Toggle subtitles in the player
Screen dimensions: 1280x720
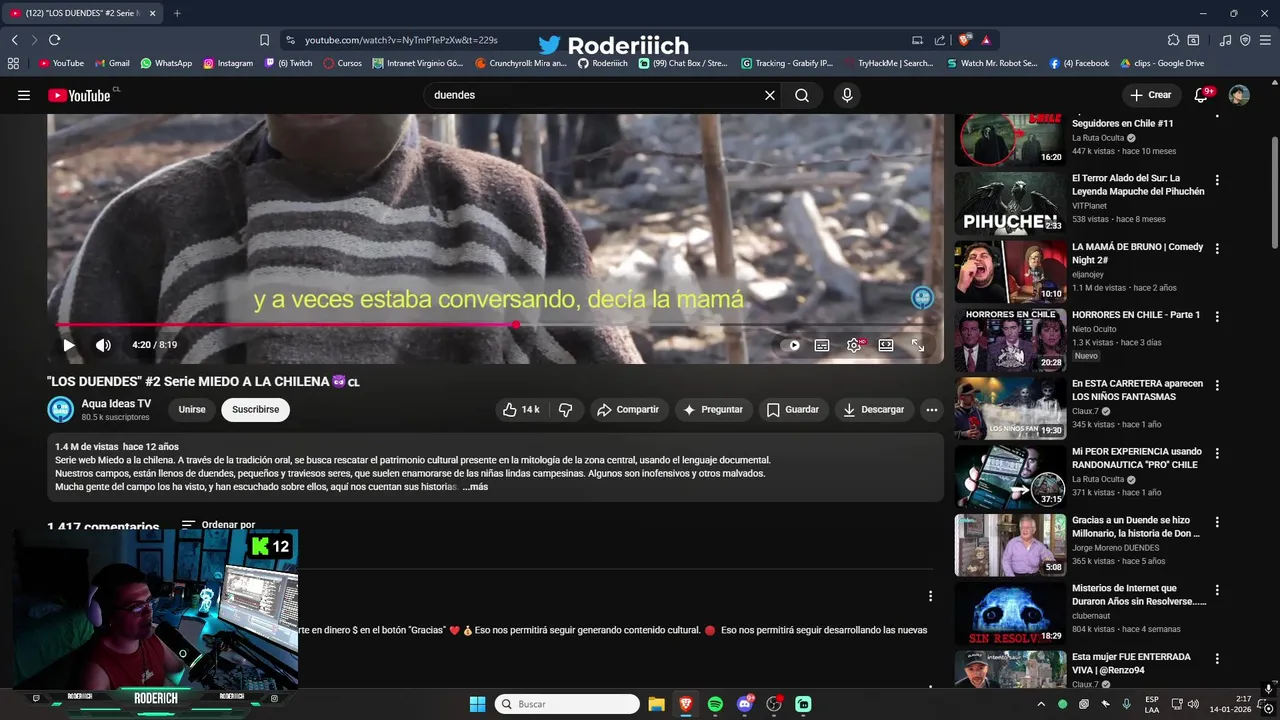[x=822, y=345]
